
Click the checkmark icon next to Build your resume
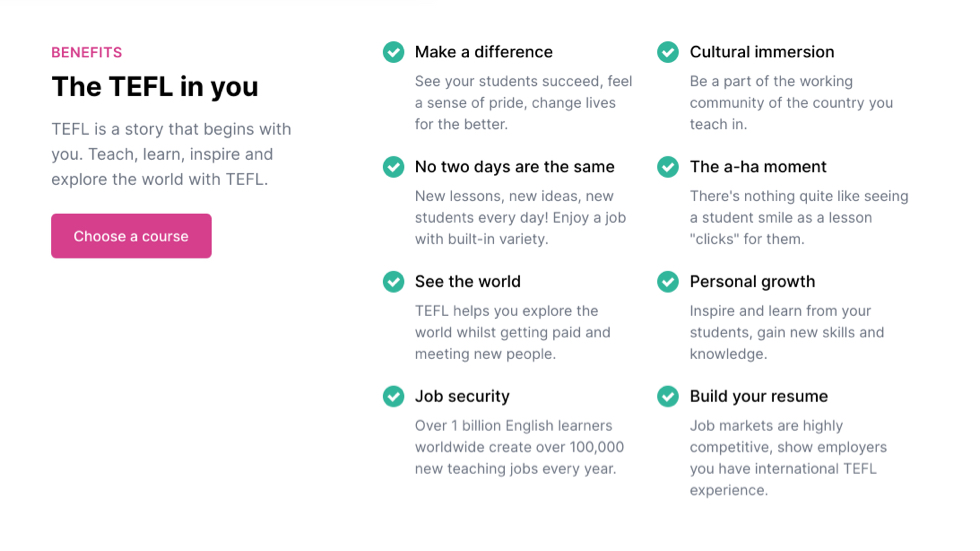[x=668, y=397]
